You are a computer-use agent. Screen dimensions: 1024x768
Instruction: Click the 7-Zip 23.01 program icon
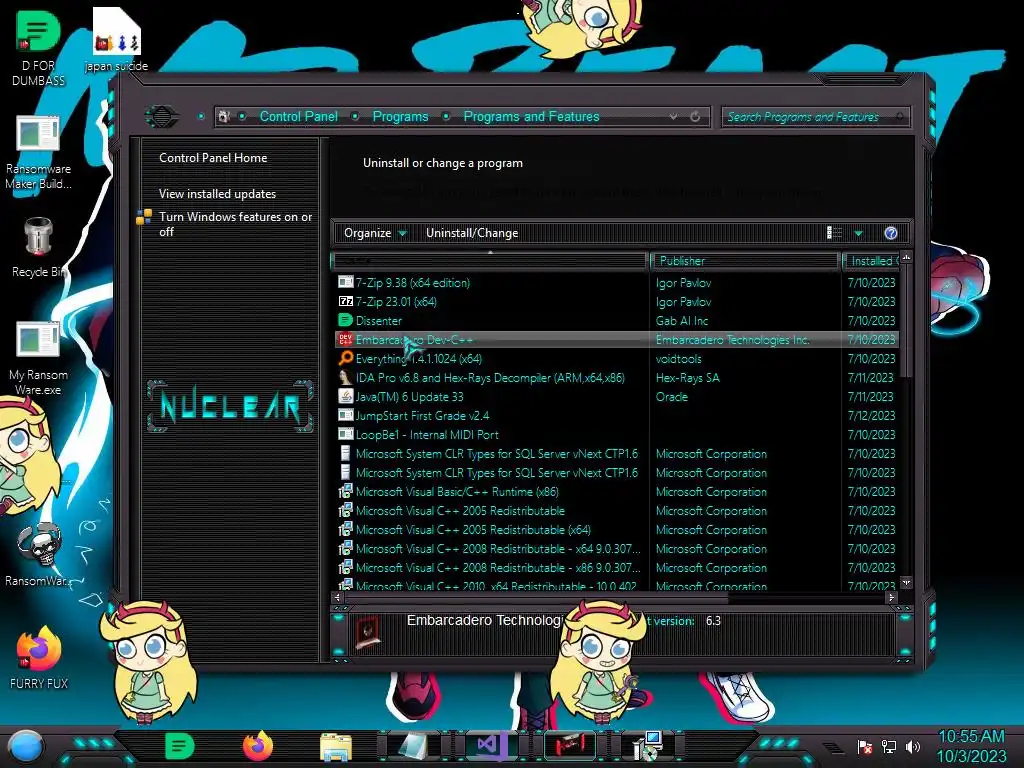click(345, 301)
